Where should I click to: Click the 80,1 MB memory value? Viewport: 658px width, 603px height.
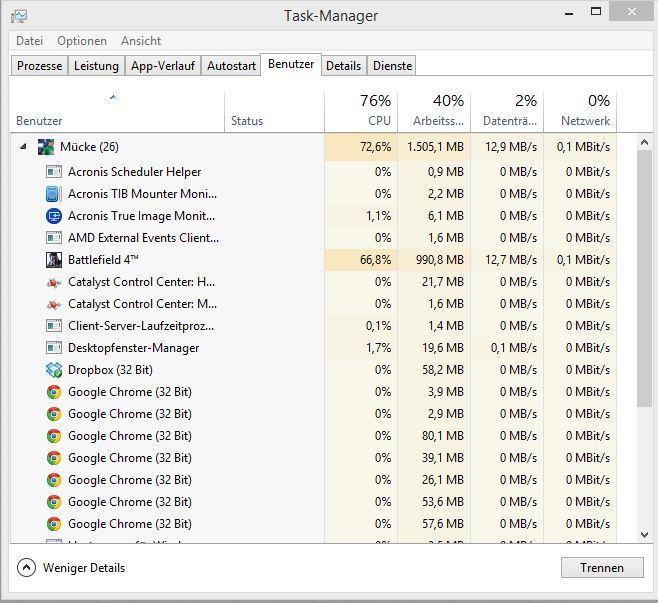tap(443, 436)
